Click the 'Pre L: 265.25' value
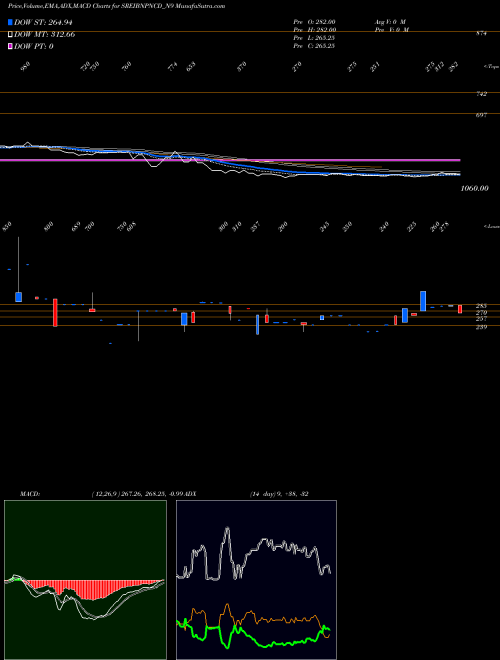 (x=314, y=38)
